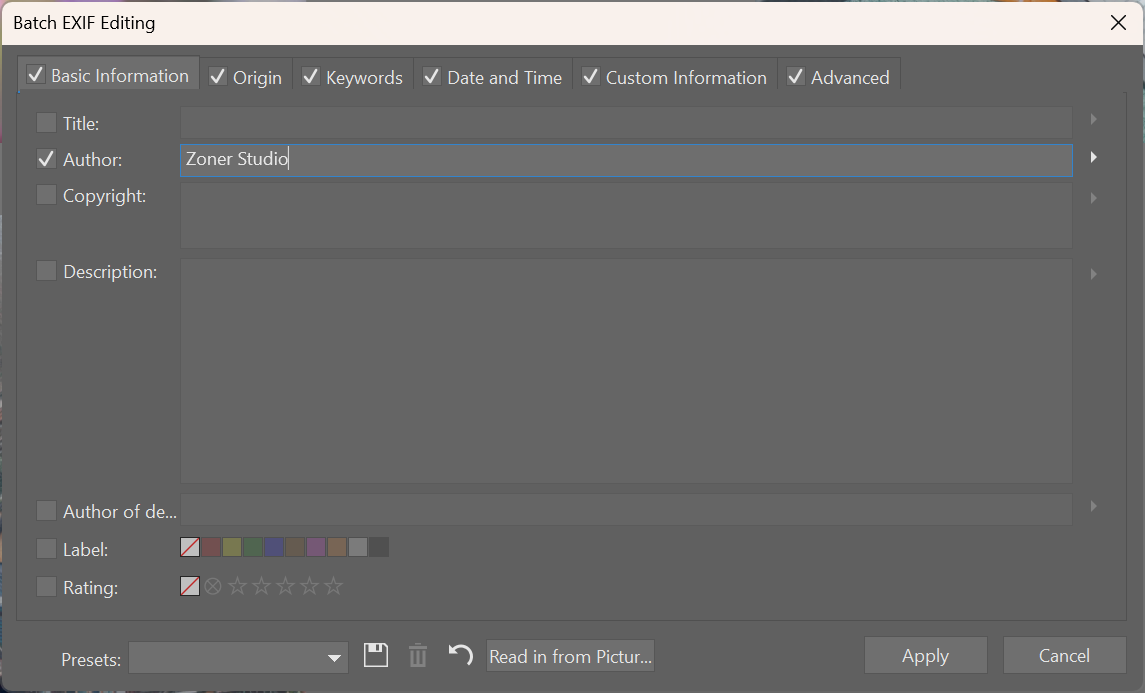Close the Batch EXIF Editing dialog

[1118, 23]
